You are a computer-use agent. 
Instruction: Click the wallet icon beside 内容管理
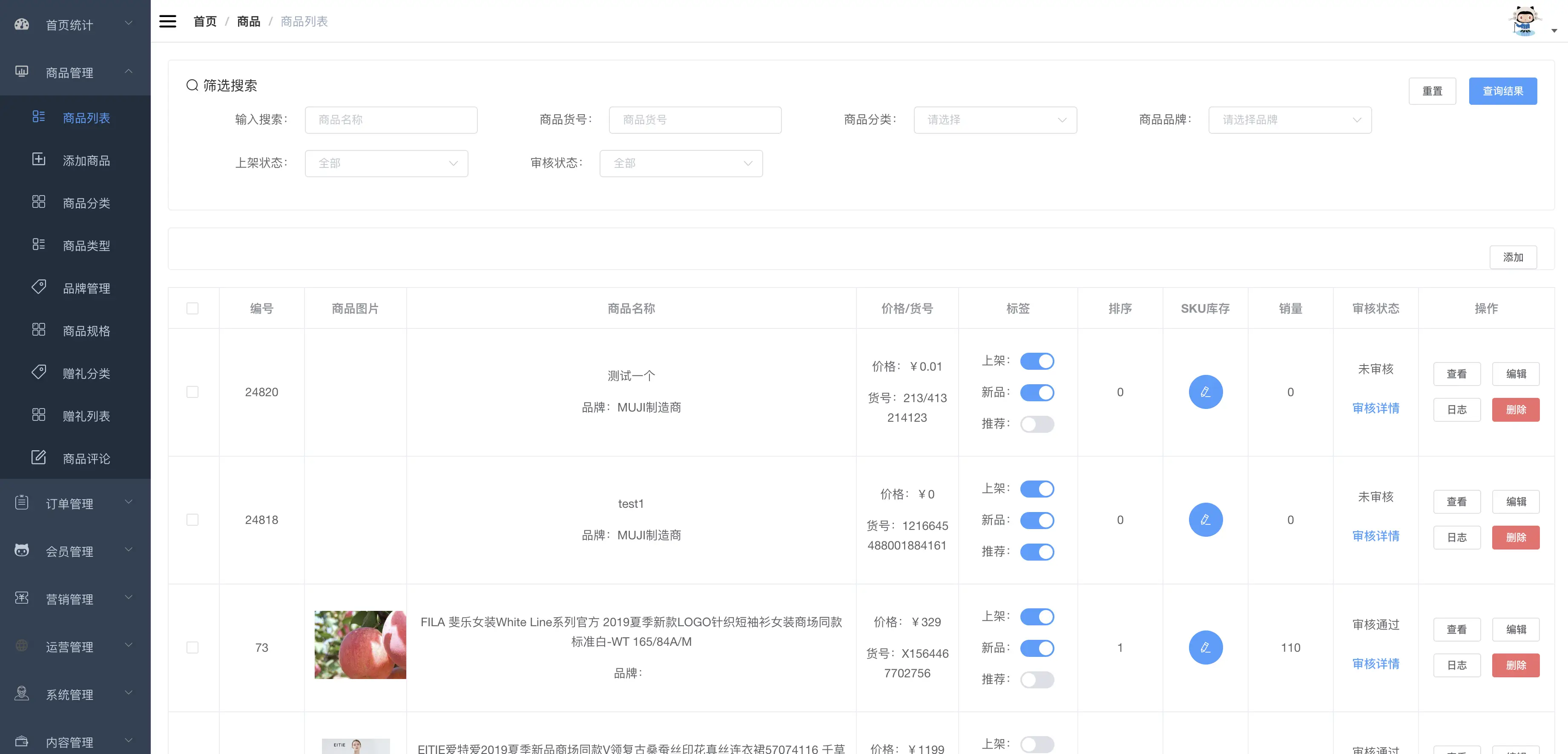tap(21, 741)
